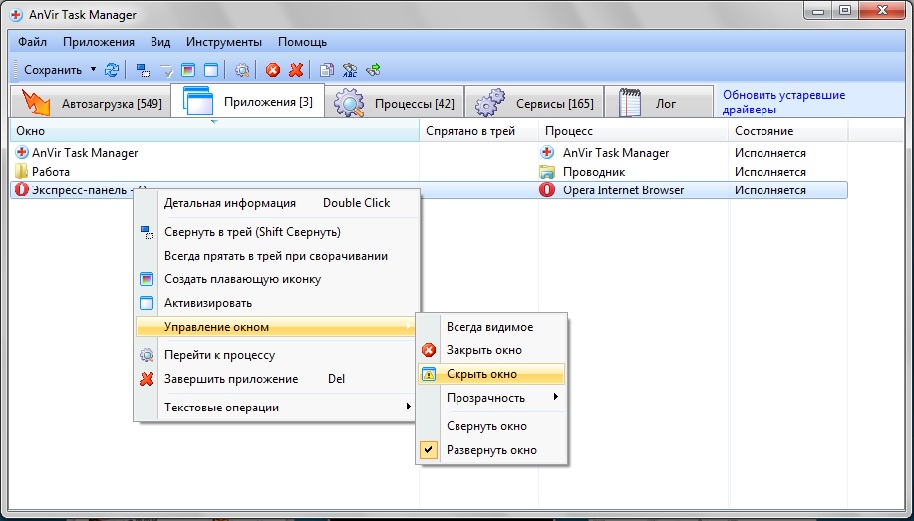Click the Сохранить toolbar button

53,70
